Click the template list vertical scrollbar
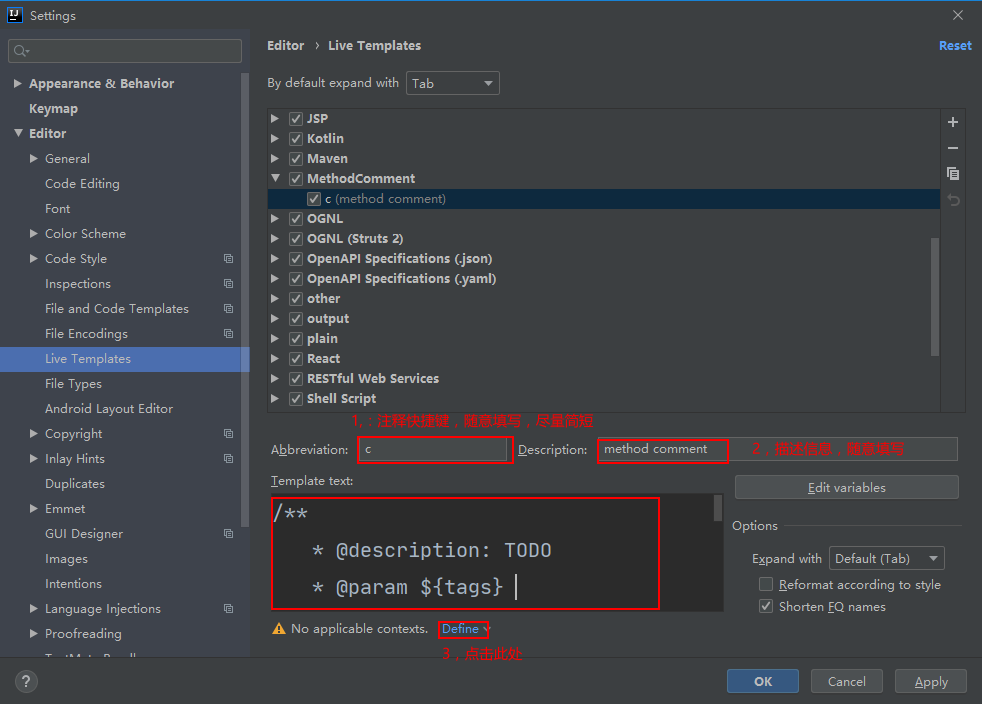 click(x=935, y=296)
